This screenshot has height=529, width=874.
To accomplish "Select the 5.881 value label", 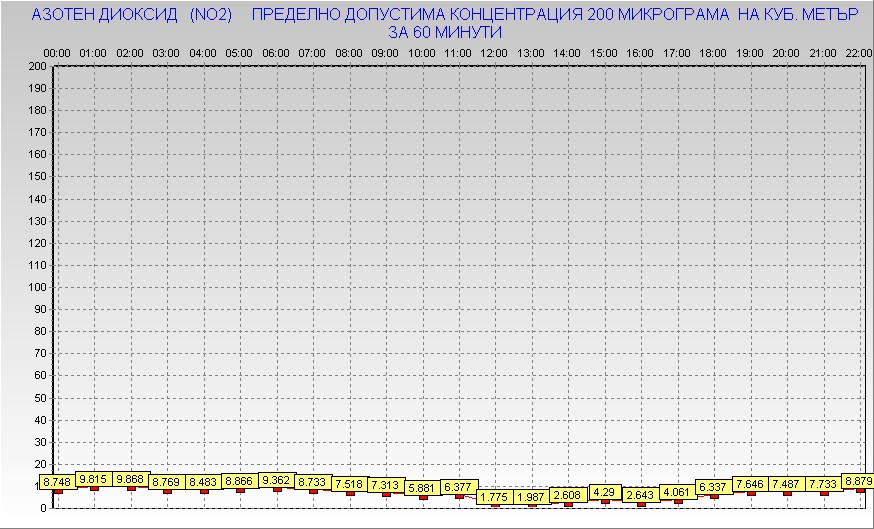I will (x=422, y=488).
